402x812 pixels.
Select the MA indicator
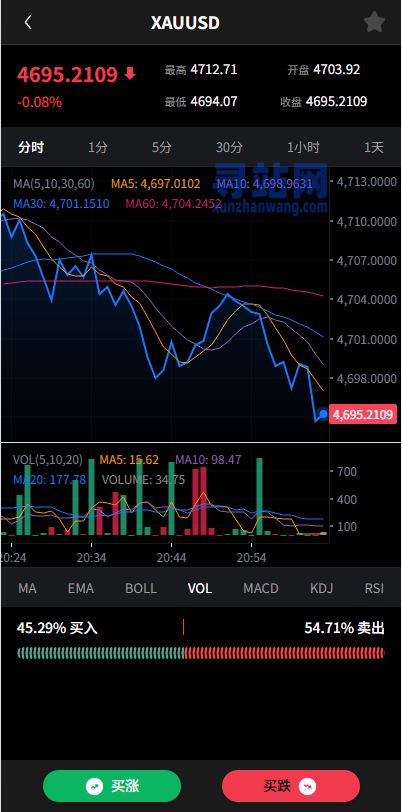(27, 588)
